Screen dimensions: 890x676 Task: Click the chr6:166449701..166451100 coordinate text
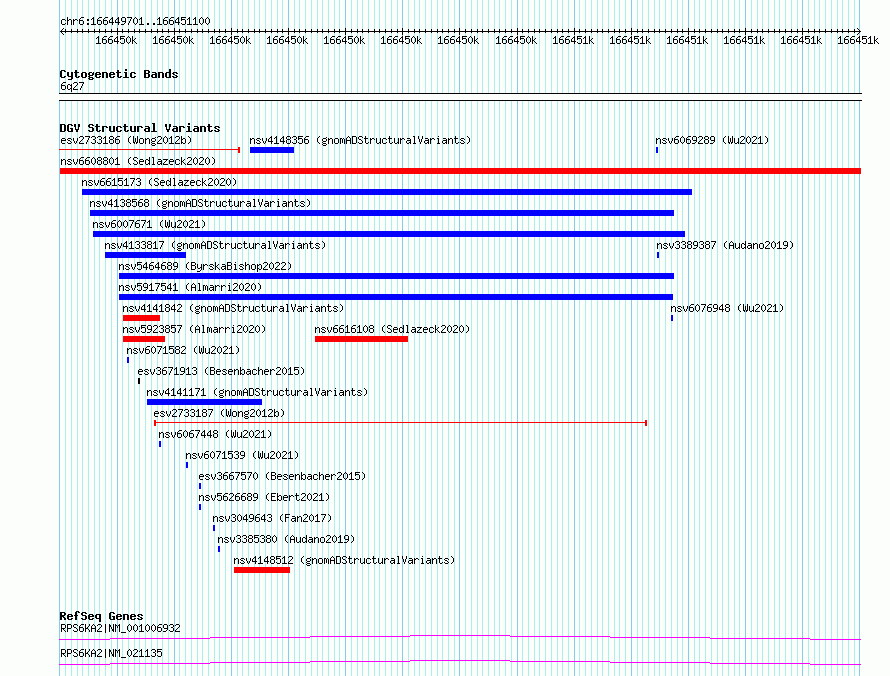click(x=135, y=21)
